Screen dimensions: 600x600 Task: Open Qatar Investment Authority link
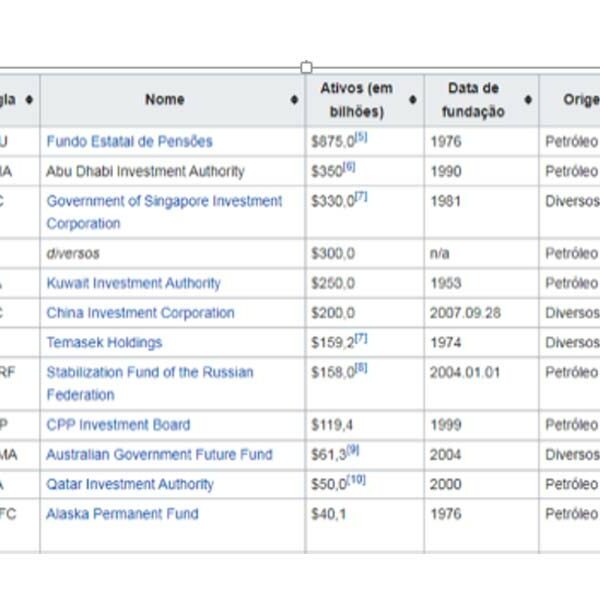pyautogui.click(x=130, y=484)
